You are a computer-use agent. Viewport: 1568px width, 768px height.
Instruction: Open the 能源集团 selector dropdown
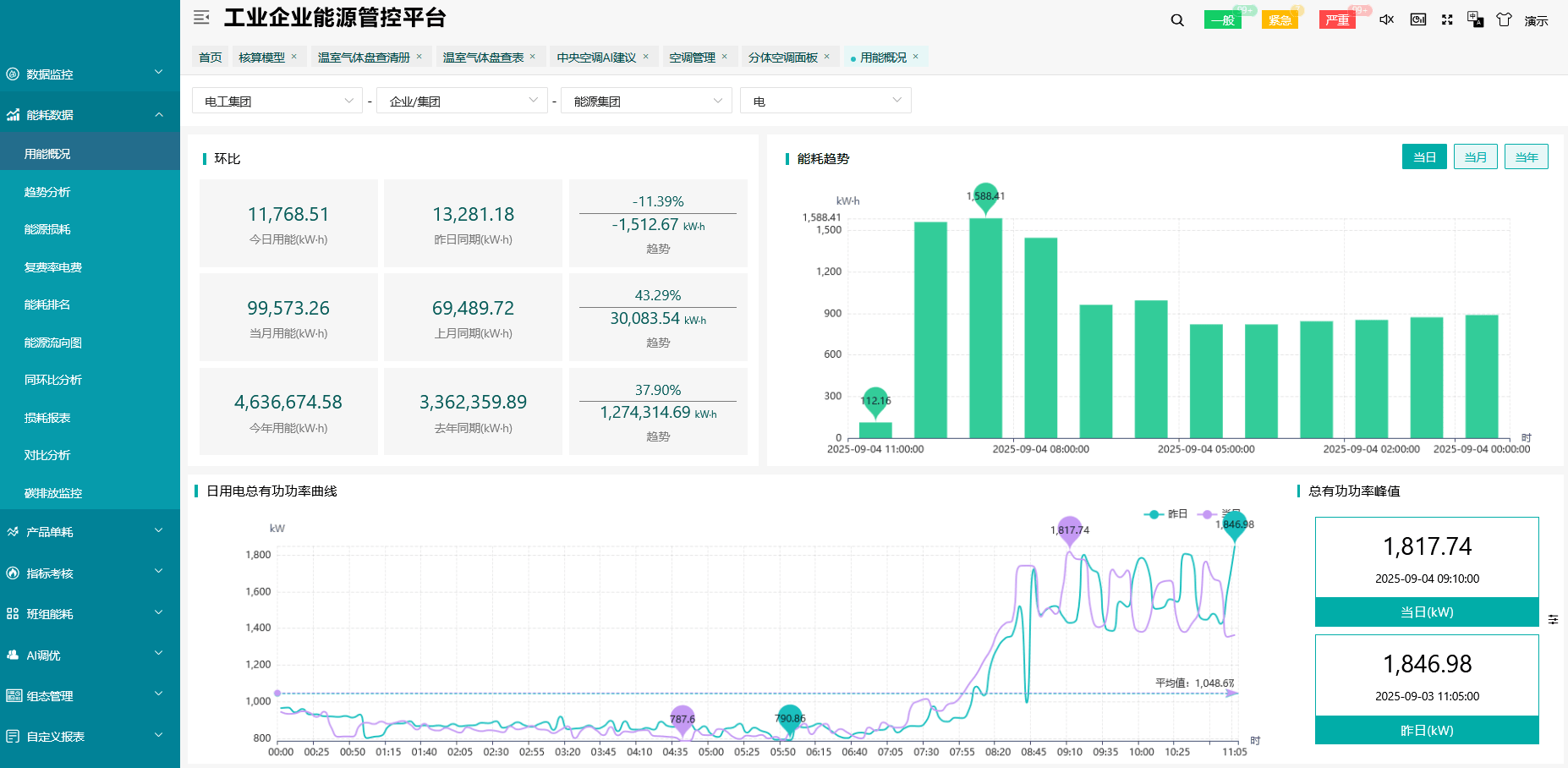coord(645,100)
